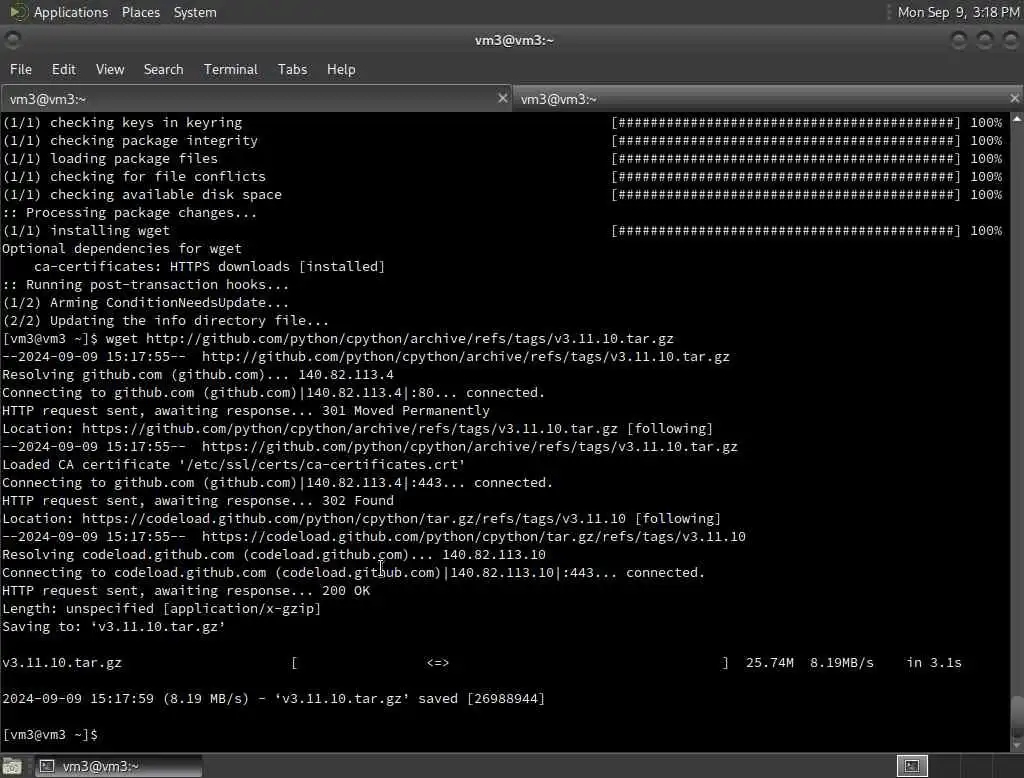Click the terminal vertical scrollbar thumb

(1017, 717)
